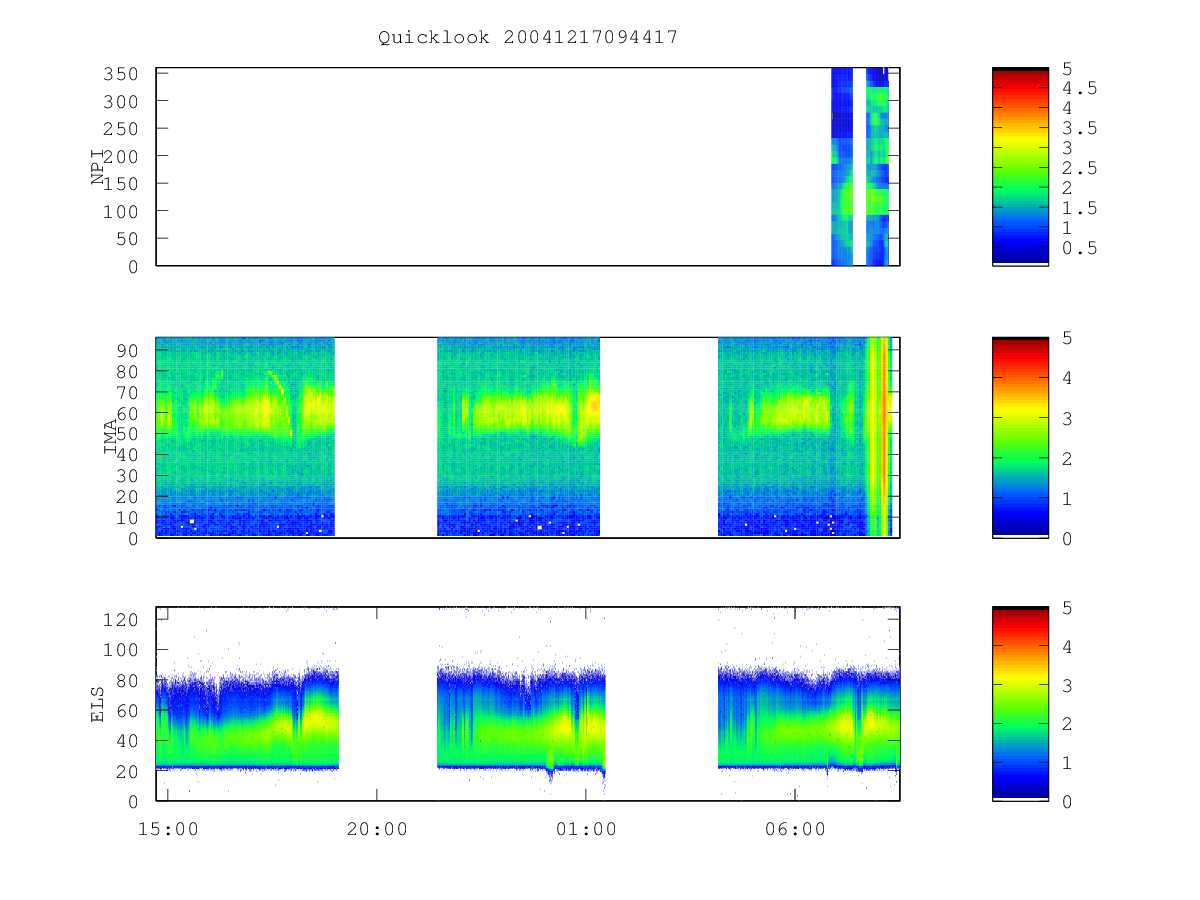Click the Quicklook 20041217094417 plot title
This screenshot has width=1200, height=900.
(x=528, y=38)
